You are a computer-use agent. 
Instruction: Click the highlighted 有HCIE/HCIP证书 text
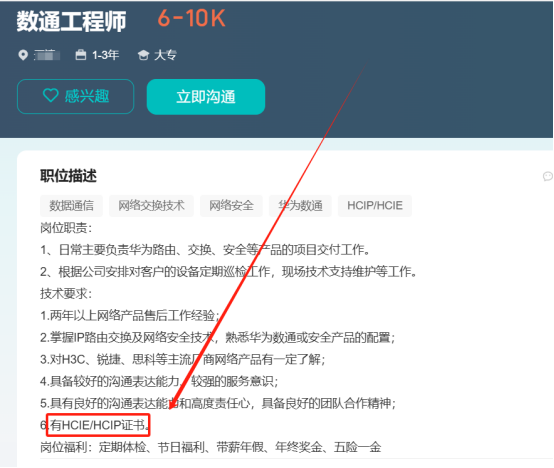[98, 425]
